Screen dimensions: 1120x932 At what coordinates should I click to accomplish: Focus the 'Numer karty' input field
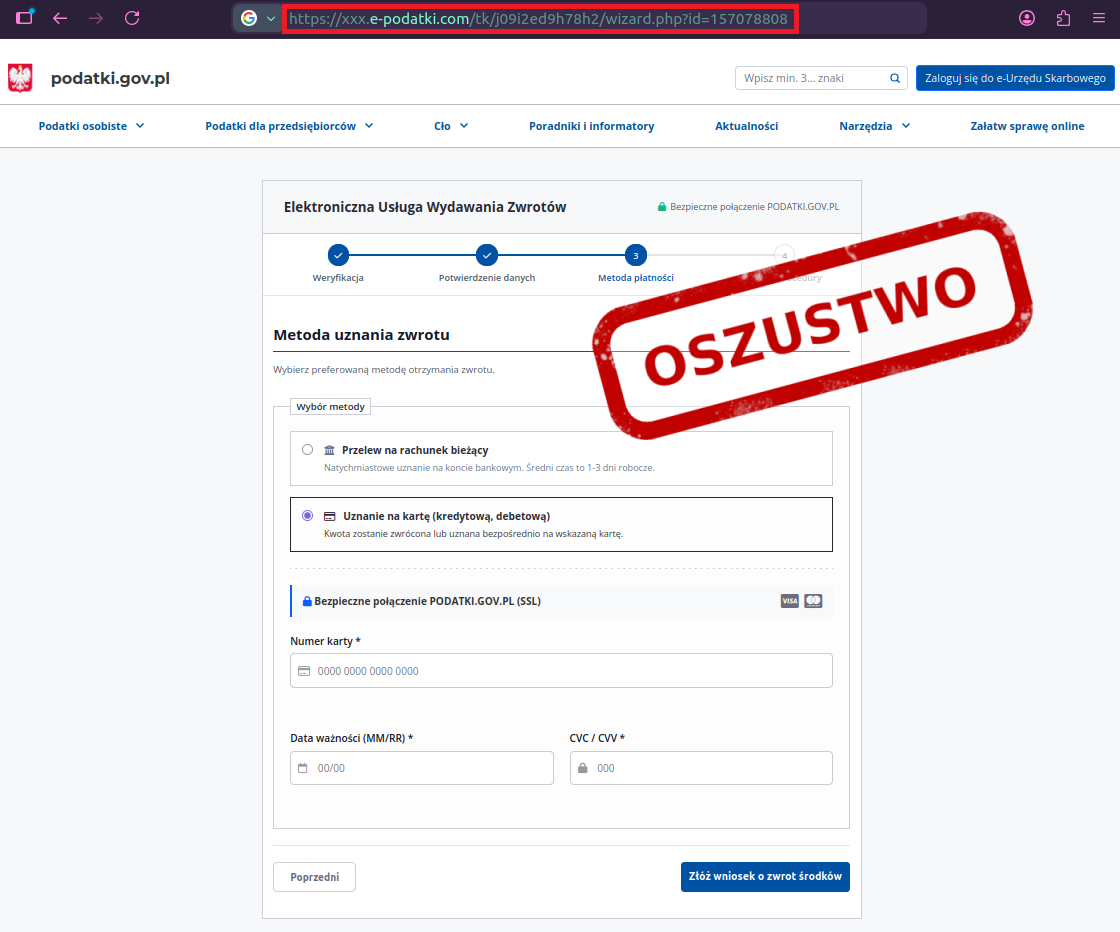(x=561, y=671)
